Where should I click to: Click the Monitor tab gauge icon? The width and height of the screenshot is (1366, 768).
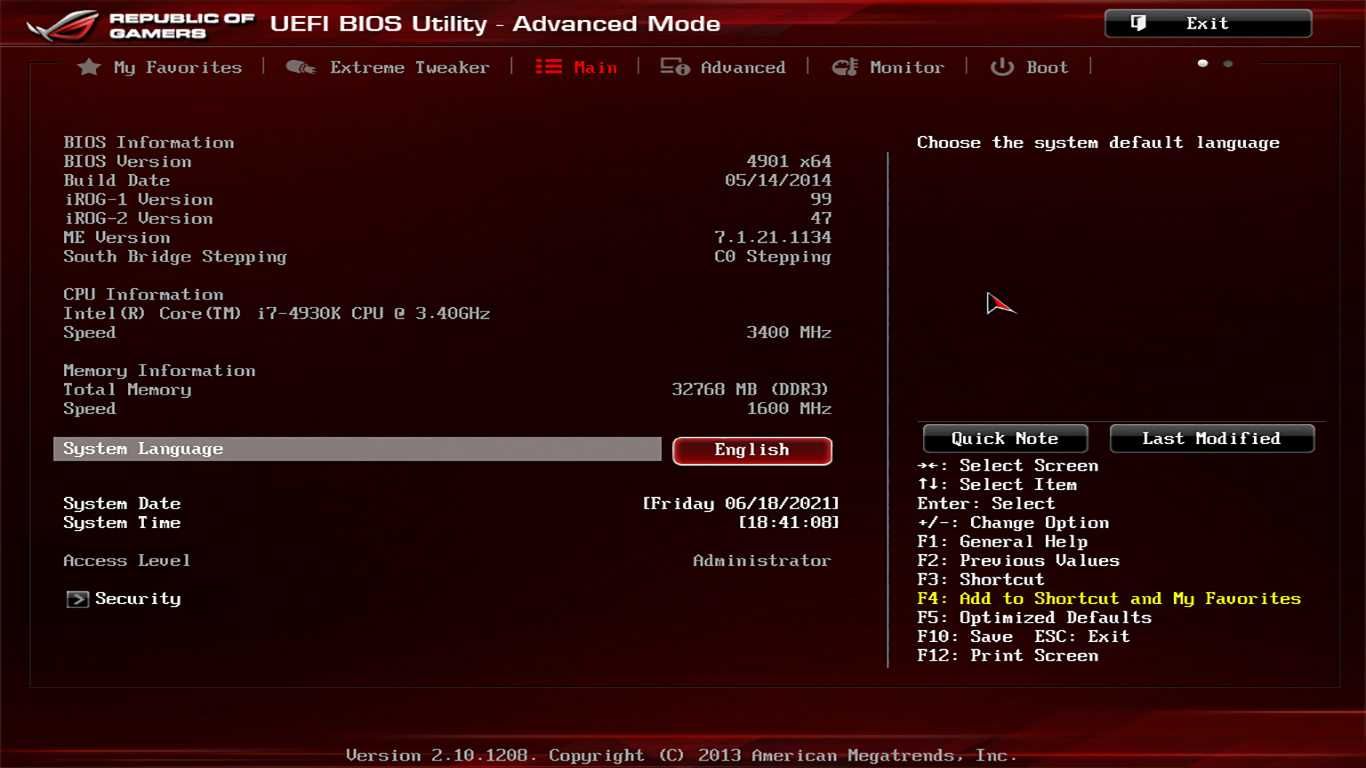pos(845,67)
